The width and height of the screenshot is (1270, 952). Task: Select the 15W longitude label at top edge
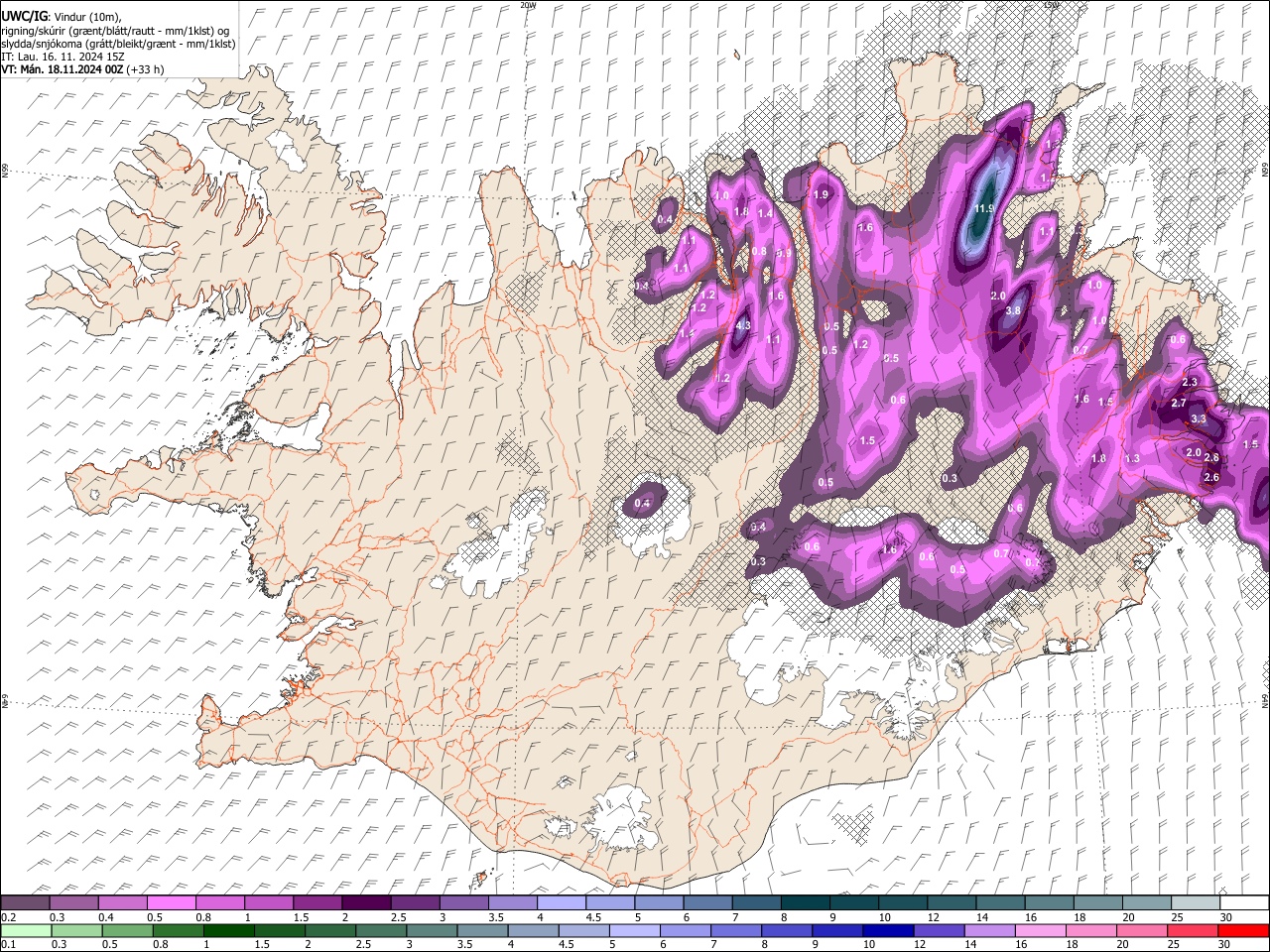pos(1051,5)
